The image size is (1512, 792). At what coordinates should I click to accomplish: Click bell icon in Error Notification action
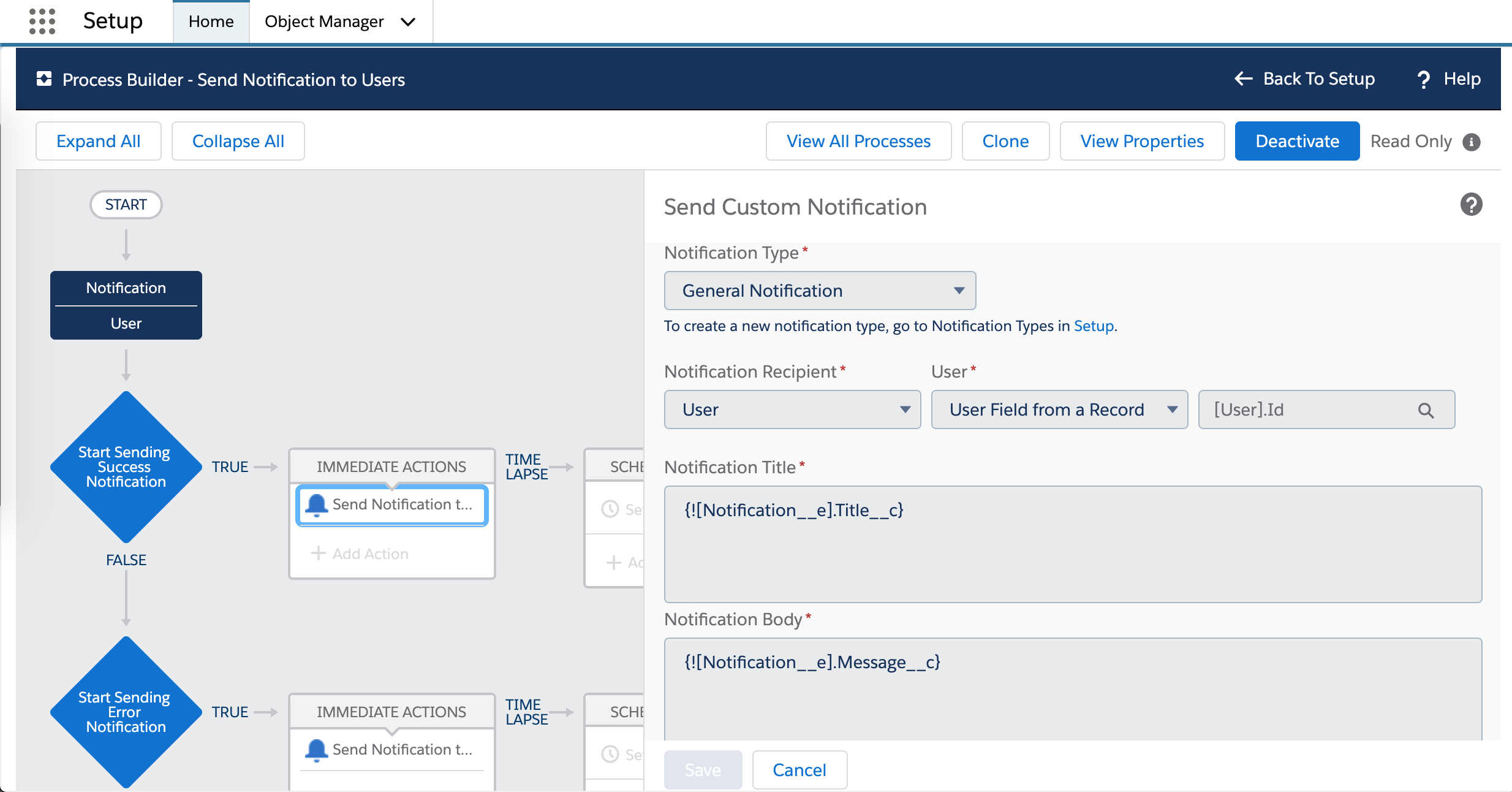tap(317, 750)
